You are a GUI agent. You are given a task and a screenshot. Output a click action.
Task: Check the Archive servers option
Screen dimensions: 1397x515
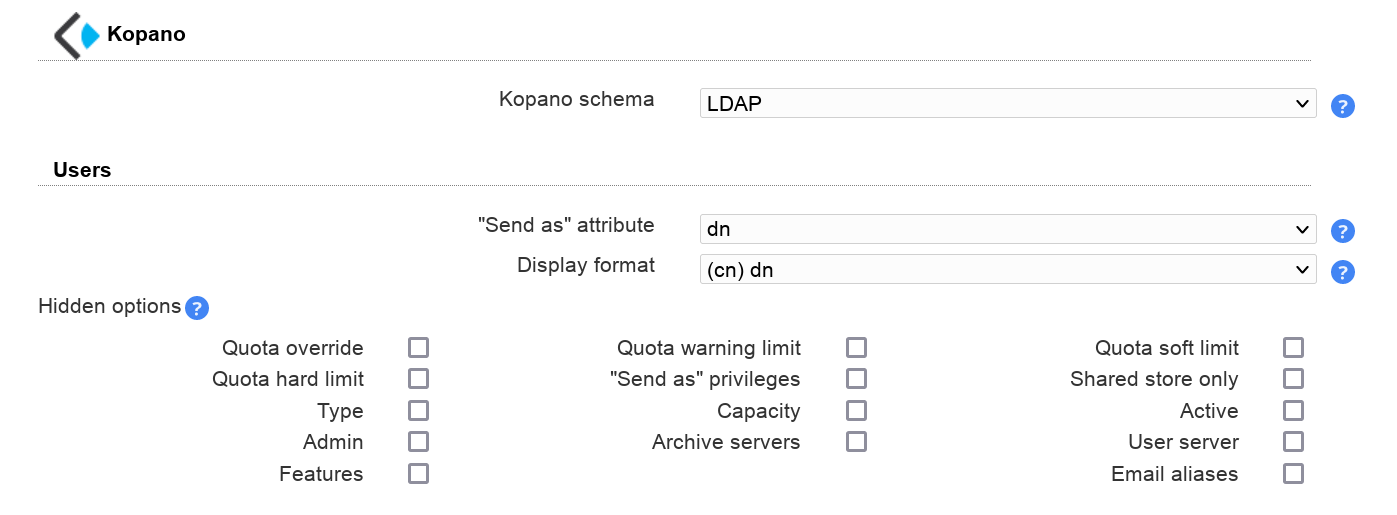coord(856,442)
